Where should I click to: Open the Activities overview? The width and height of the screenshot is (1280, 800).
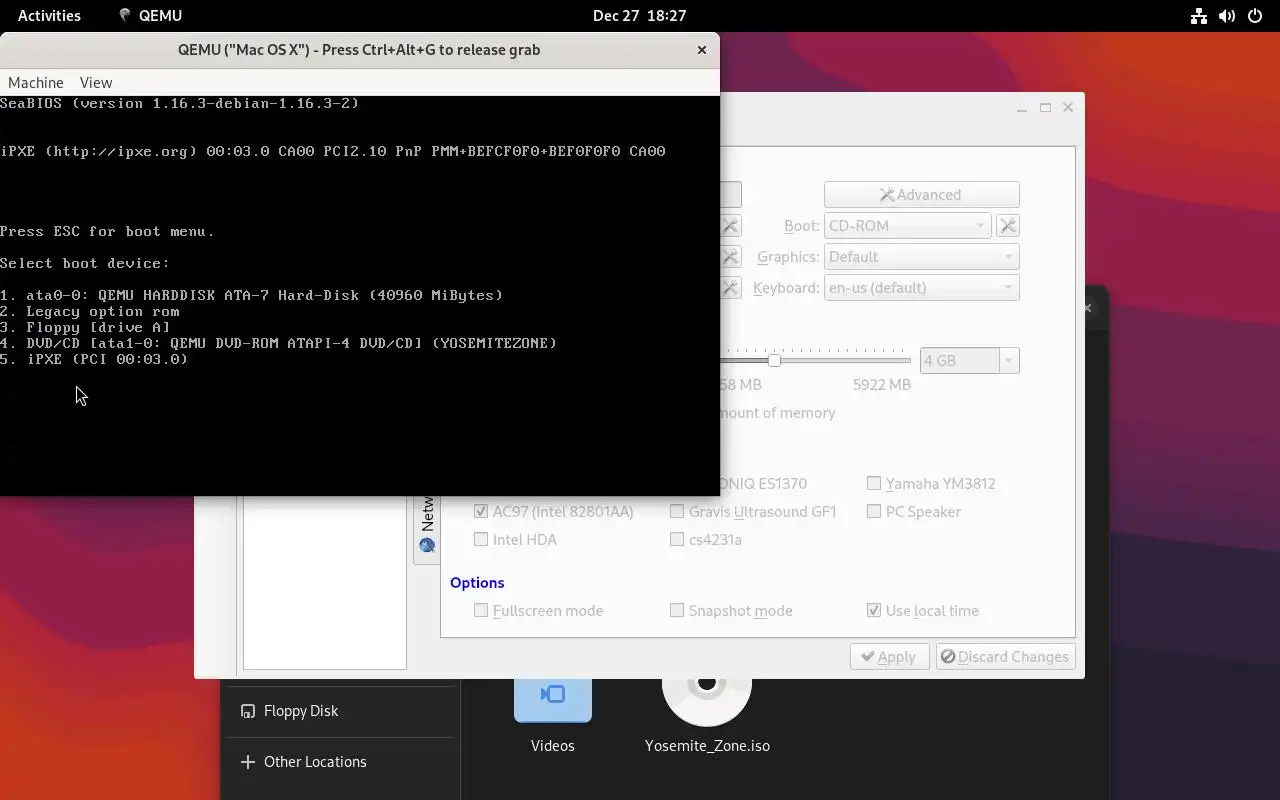click(49, 15)
